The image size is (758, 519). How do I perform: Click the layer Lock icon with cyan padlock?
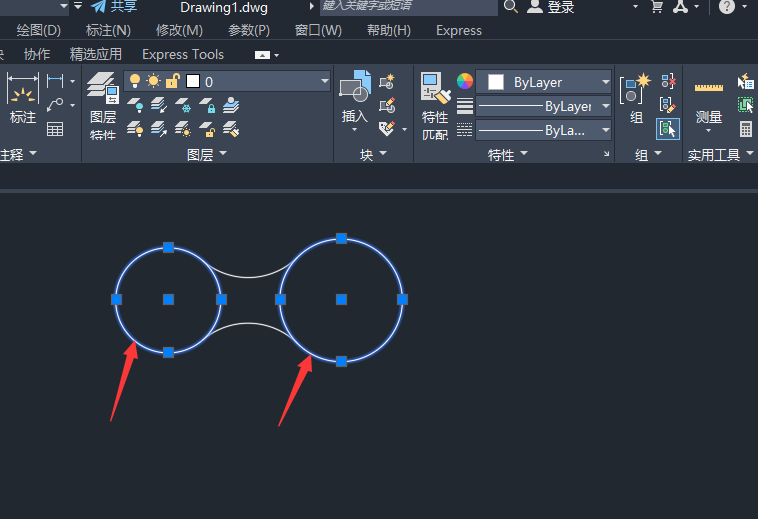[x=207, y=105]
